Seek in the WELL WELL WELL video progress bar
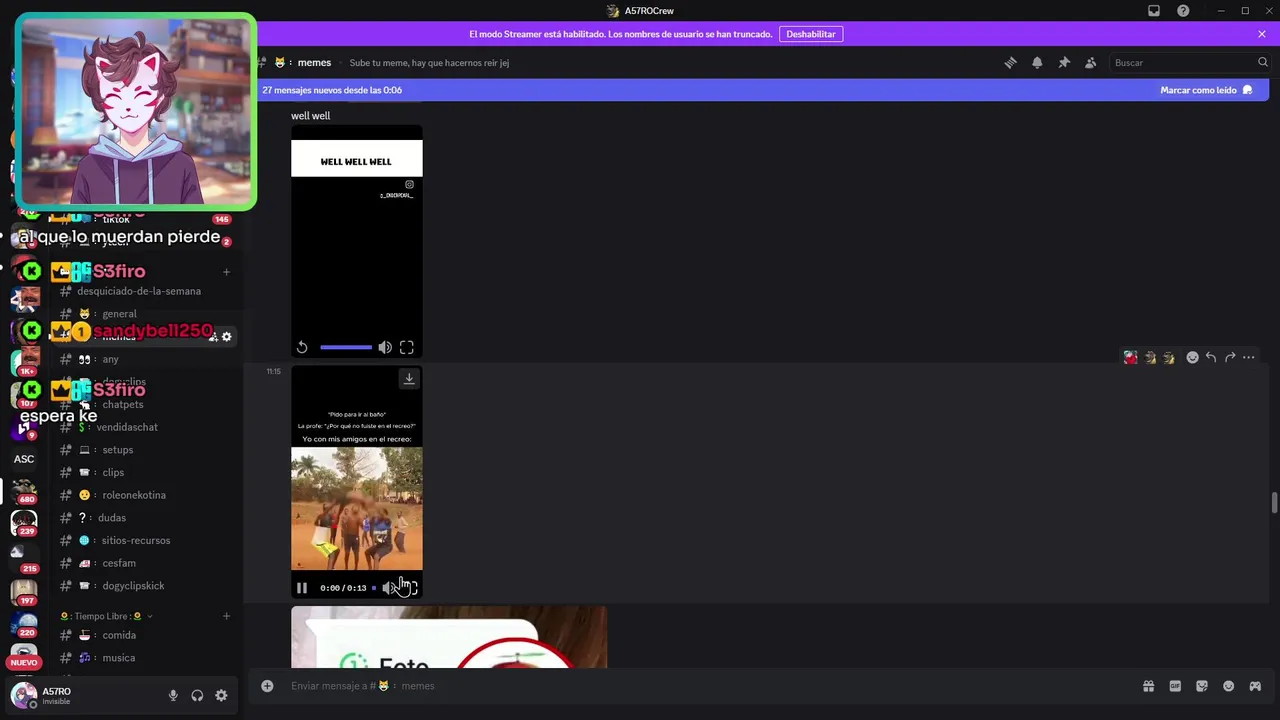 click(x=346, y=347)
